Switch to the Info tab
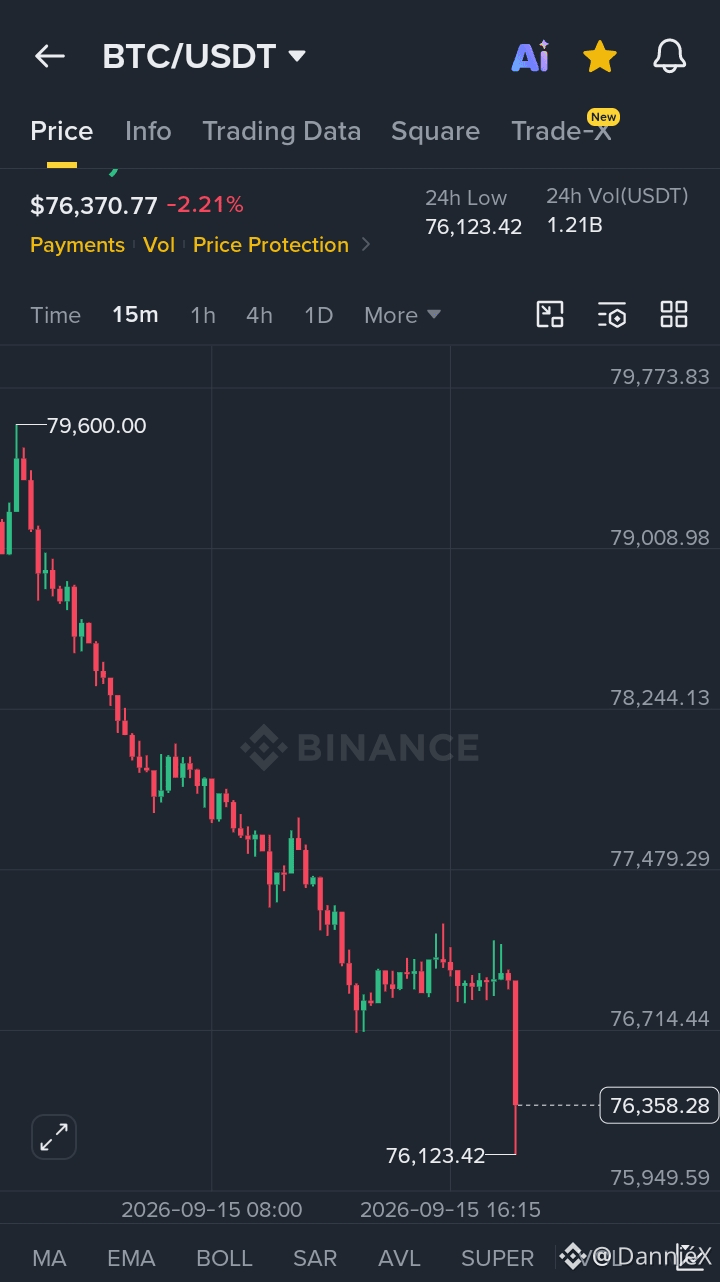The width and height of the screenshot is (720, 1282). (x=148, y=131)
